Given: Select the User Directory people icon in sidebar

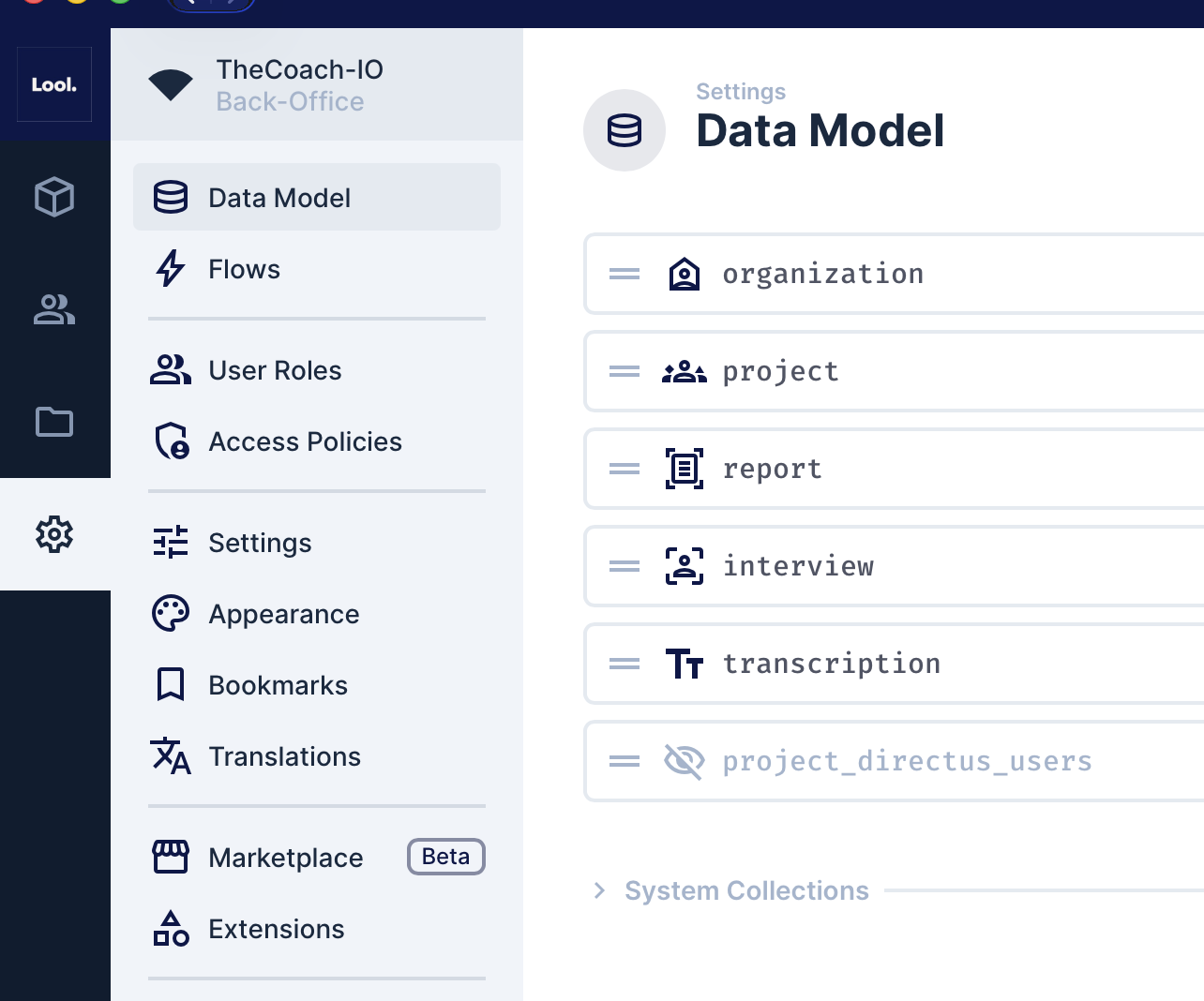Looking at the screenshot, I should coord(54,309).
